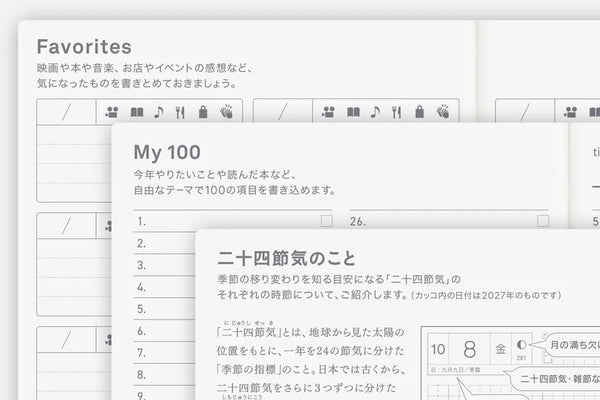
Task: Choose fork and knife icon in middle top Favorites card
Action: tap(396, 112)
